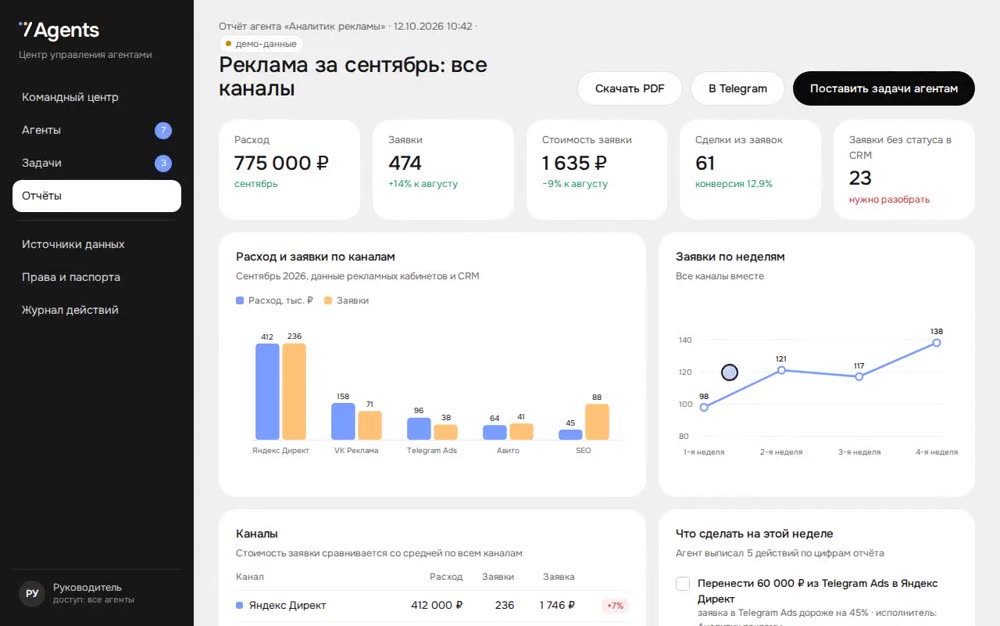Click the демо-данные label text

266,44
